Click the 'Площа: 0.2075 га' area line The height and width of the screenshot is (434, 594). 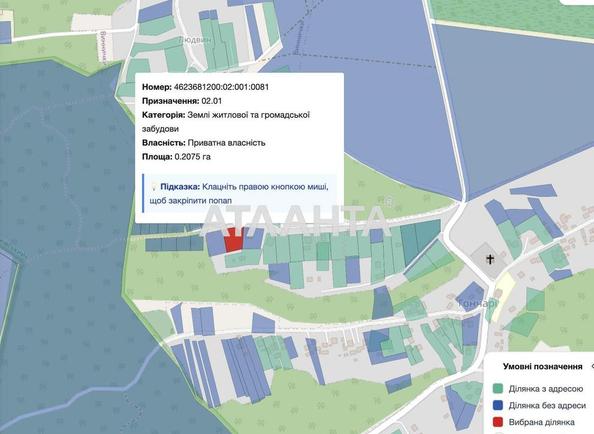click(176, 157)
